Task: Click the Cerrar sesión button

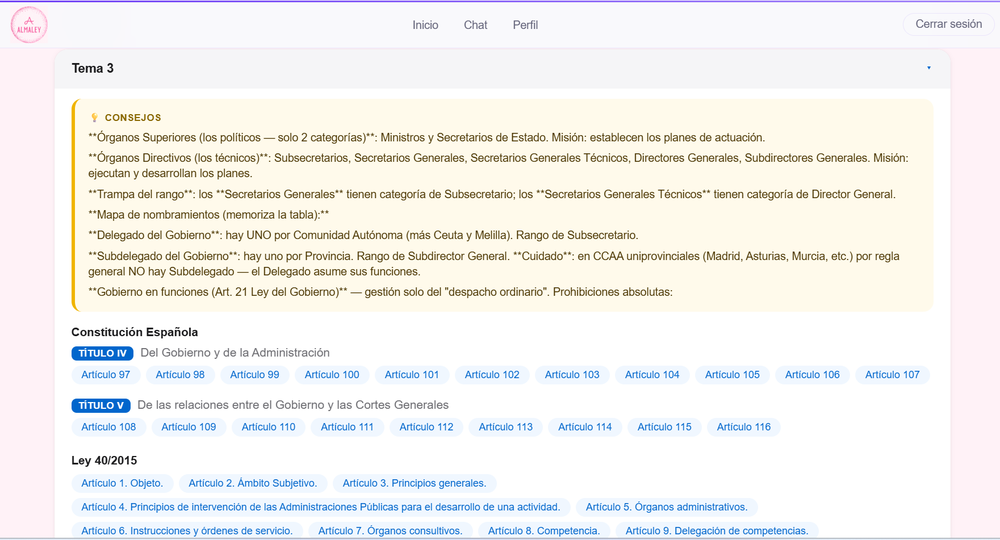Action: click(x=948, y=24)
